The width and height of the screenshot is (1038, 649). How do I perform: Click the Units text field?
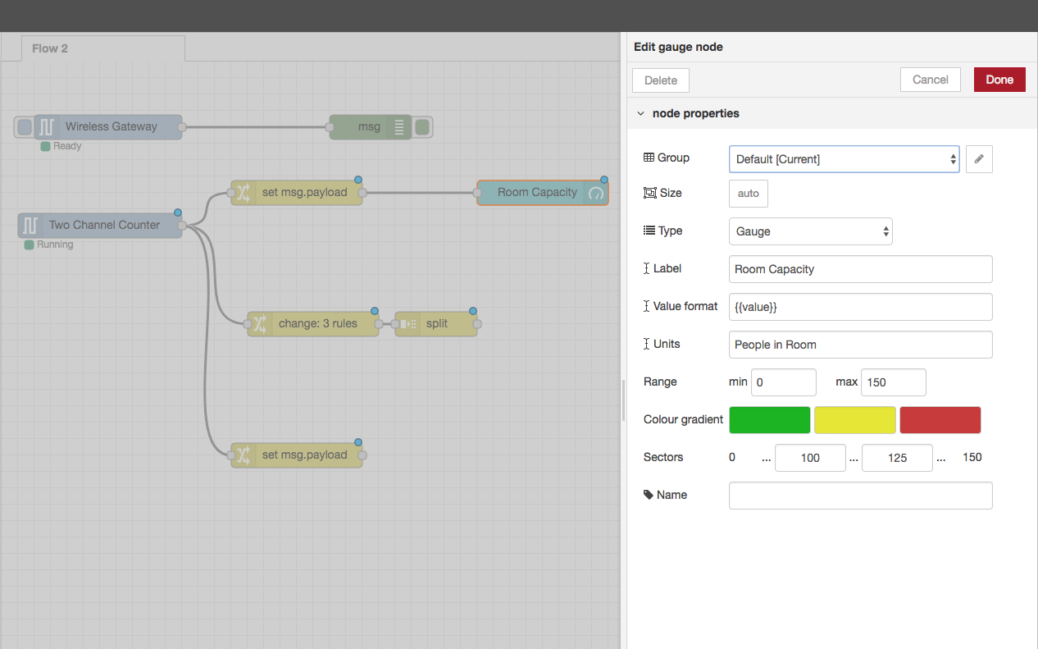click(x=859, y=344)
